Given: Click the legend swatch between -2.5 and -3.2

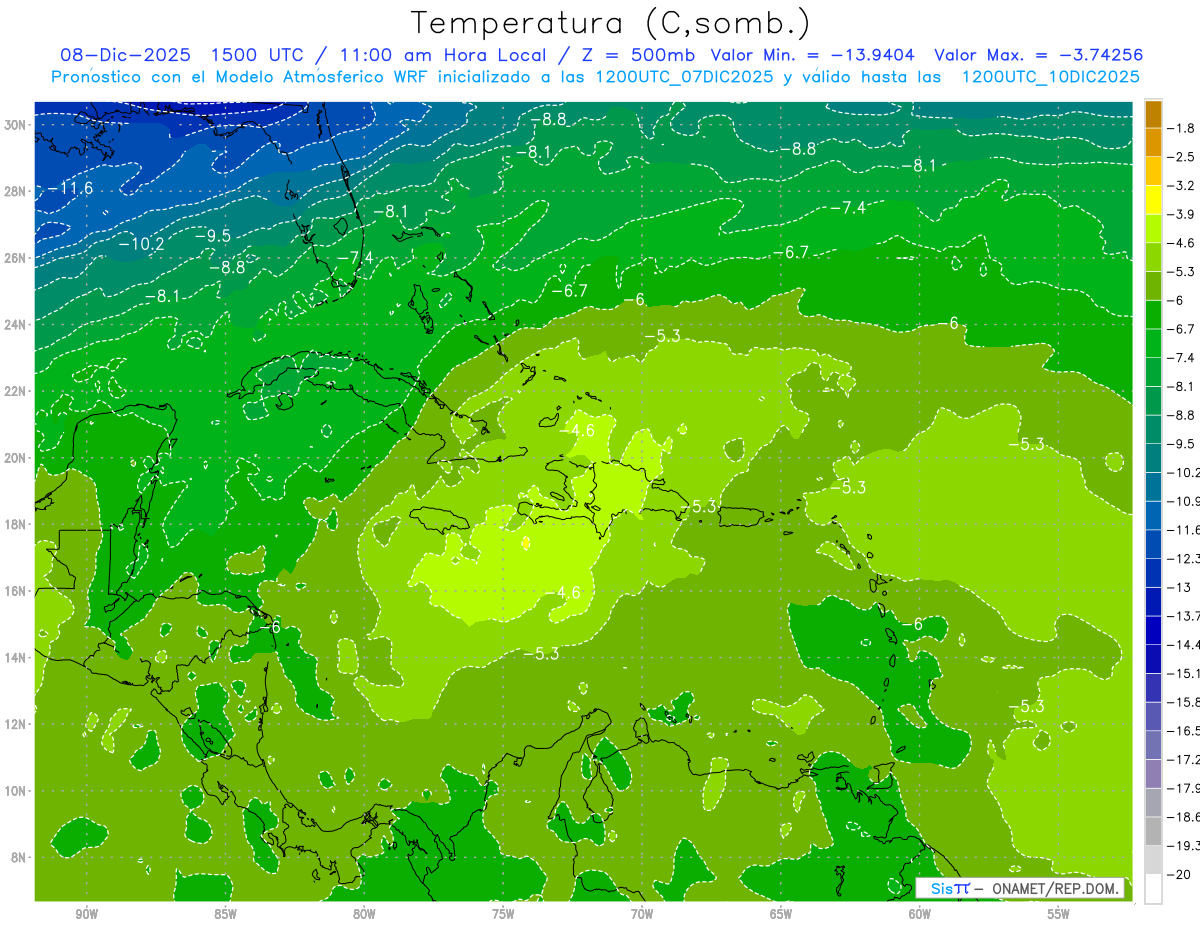Looking at the screenshot, I should tap(1153, 171).
